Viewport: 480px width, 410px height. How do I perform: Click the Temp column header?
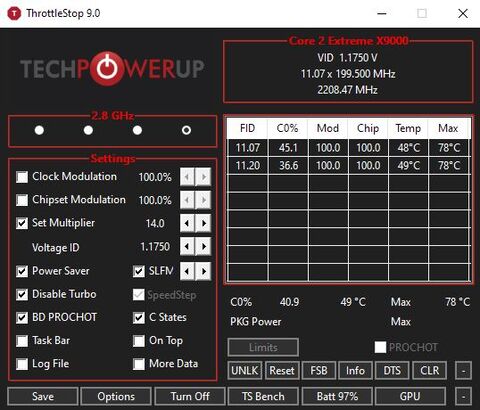coord(408,128)
